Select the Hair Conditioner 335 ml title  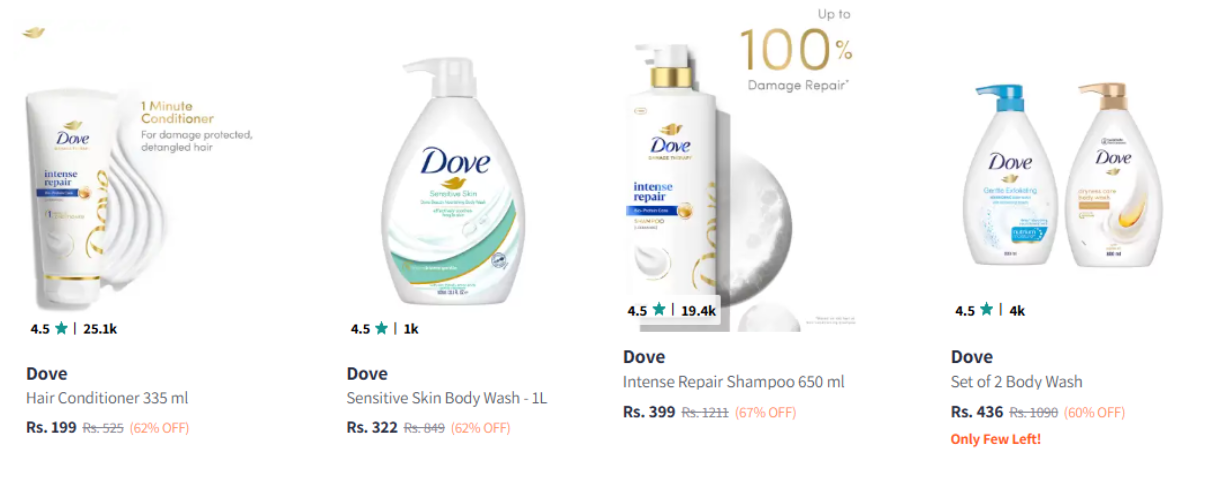[x=107, y=398]
